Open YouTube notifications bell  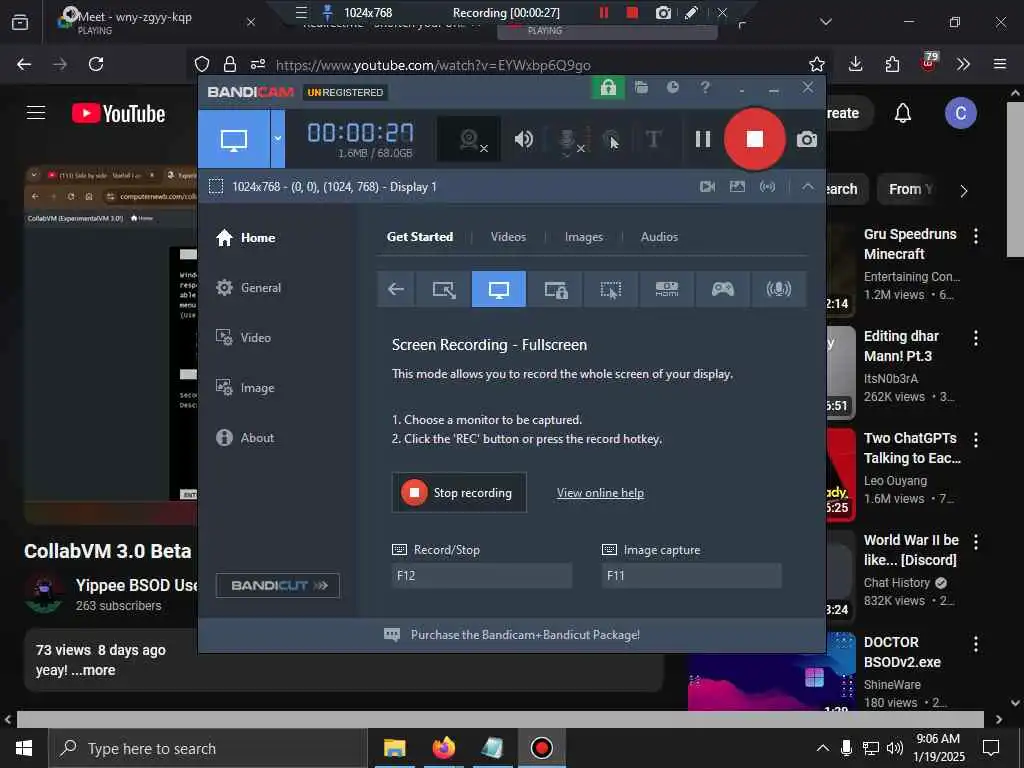pos(903,114)
